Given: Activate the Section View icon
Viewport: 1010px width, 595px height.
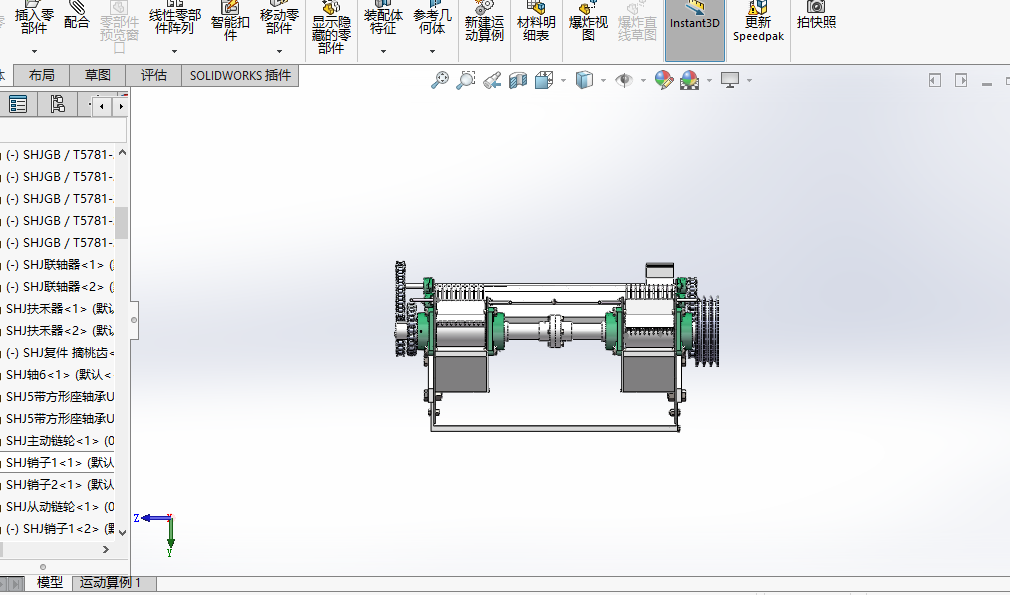Looking at the screenshot, I should 518,80.
